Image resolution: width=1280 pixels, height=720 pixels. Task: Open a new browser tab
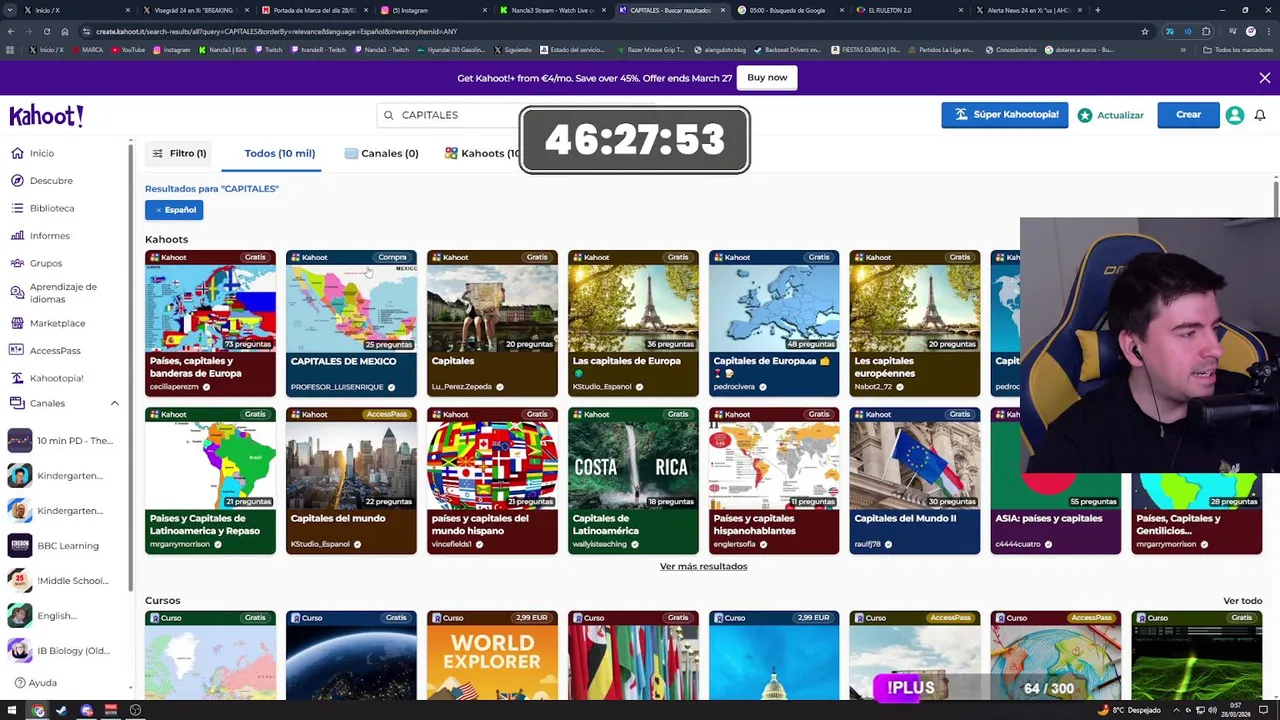[x=1097, y=10]
